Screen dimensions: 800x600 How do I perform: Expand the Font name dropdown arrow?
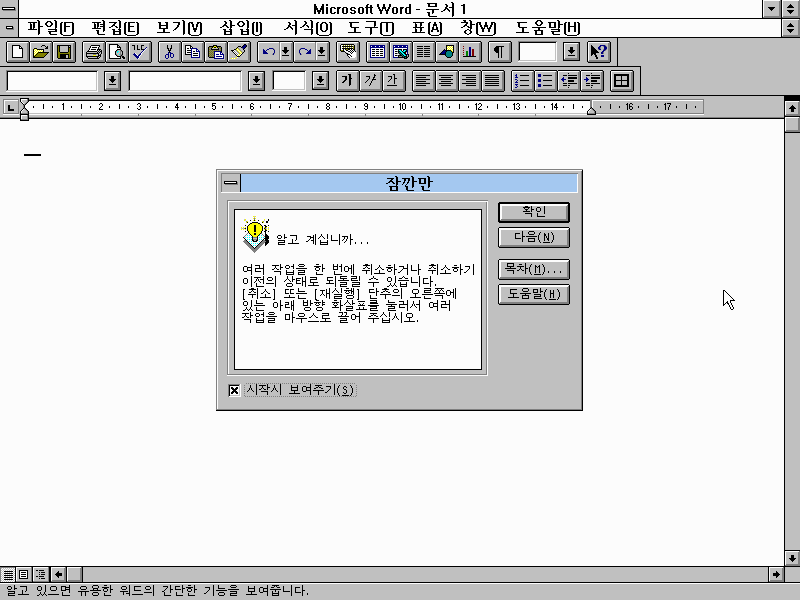tap(256, 81)
